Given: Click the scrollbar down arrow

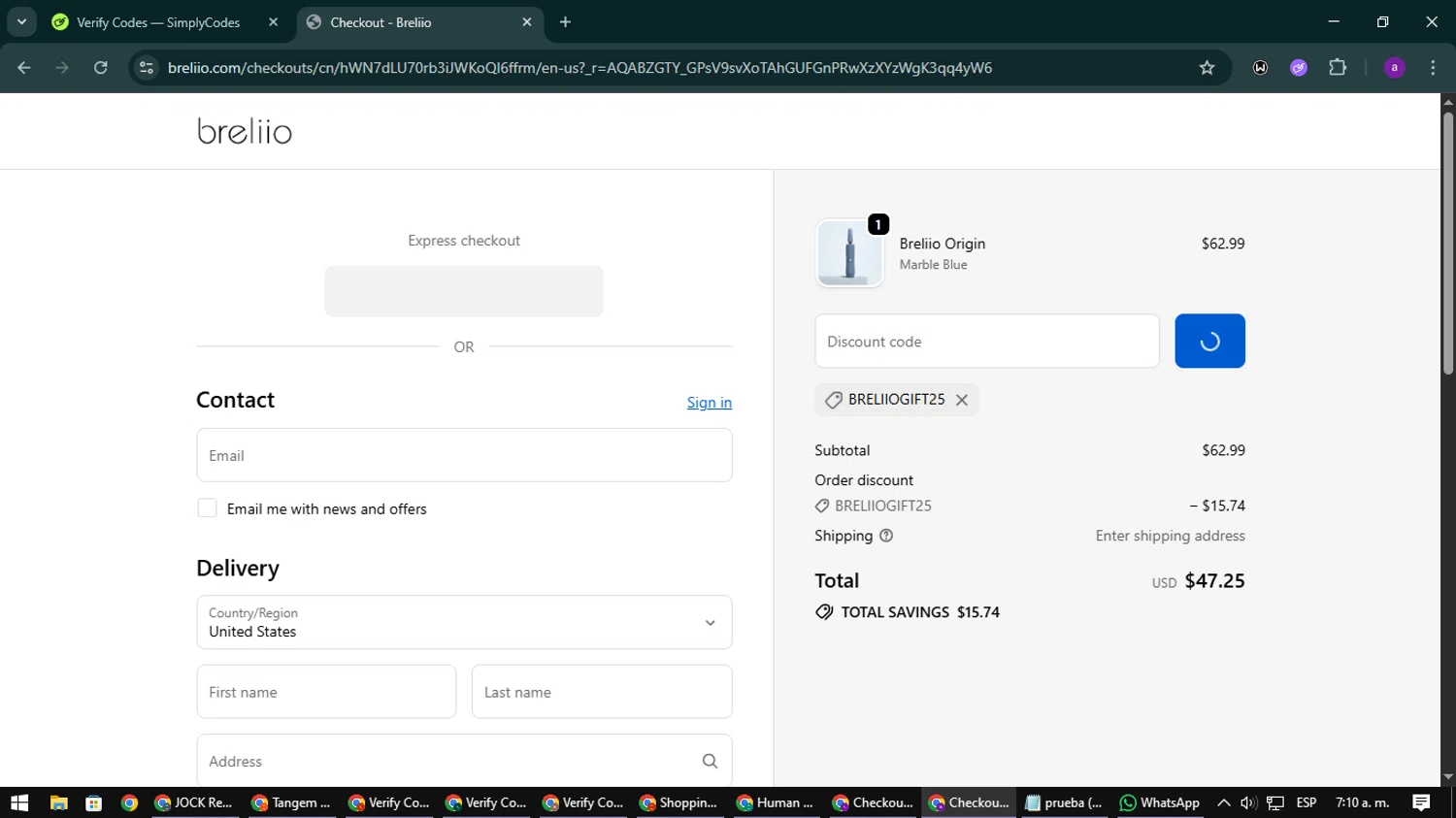Looking at the screenshot, I should (x=1447, y=777).
